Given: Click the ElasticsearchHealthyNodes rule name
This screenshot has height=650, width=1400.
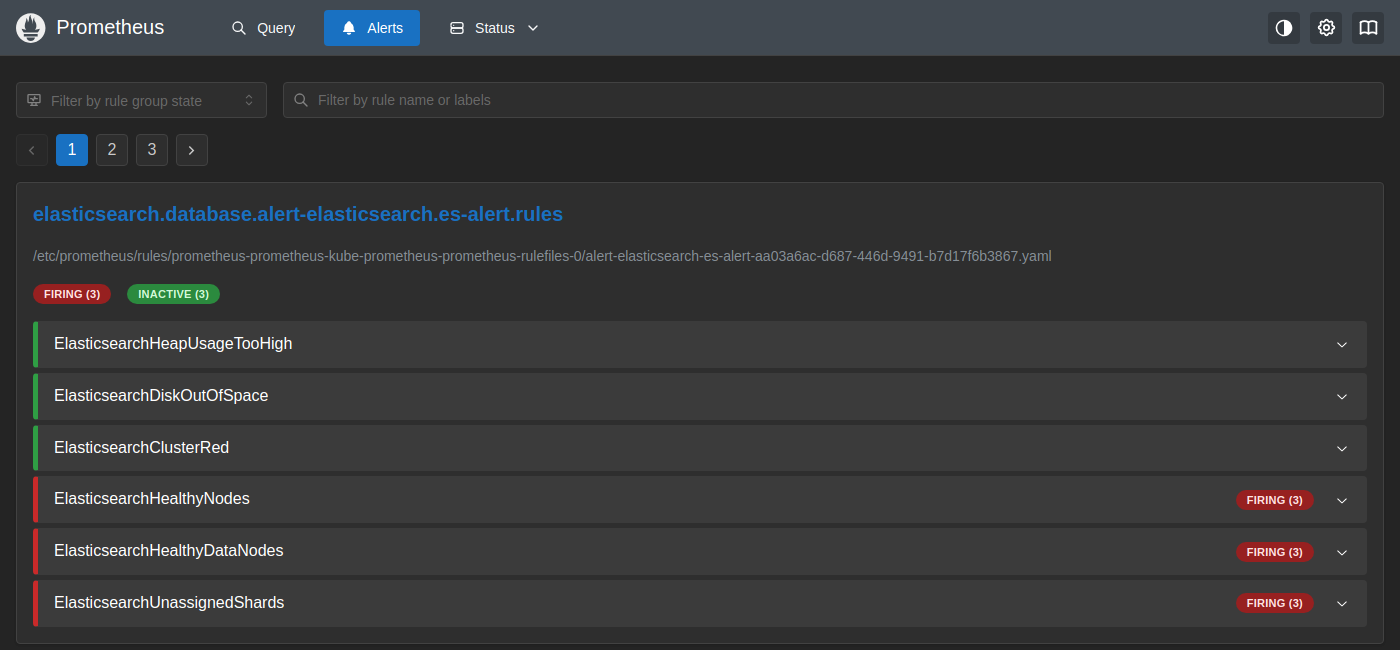Looking at the screenshot, I should coord(152,499).
